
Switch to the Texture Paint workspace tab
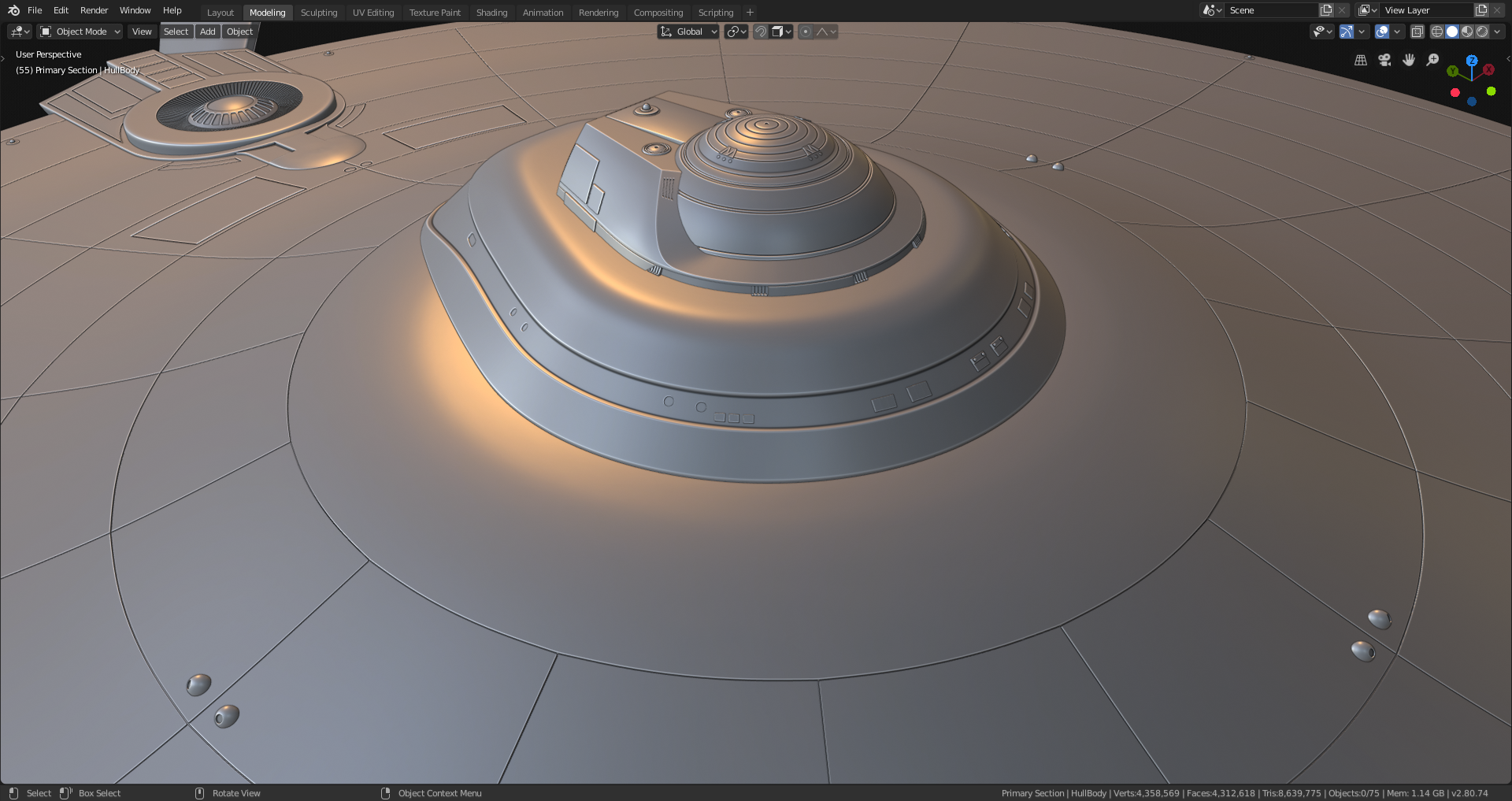click(x=435, y=13)
